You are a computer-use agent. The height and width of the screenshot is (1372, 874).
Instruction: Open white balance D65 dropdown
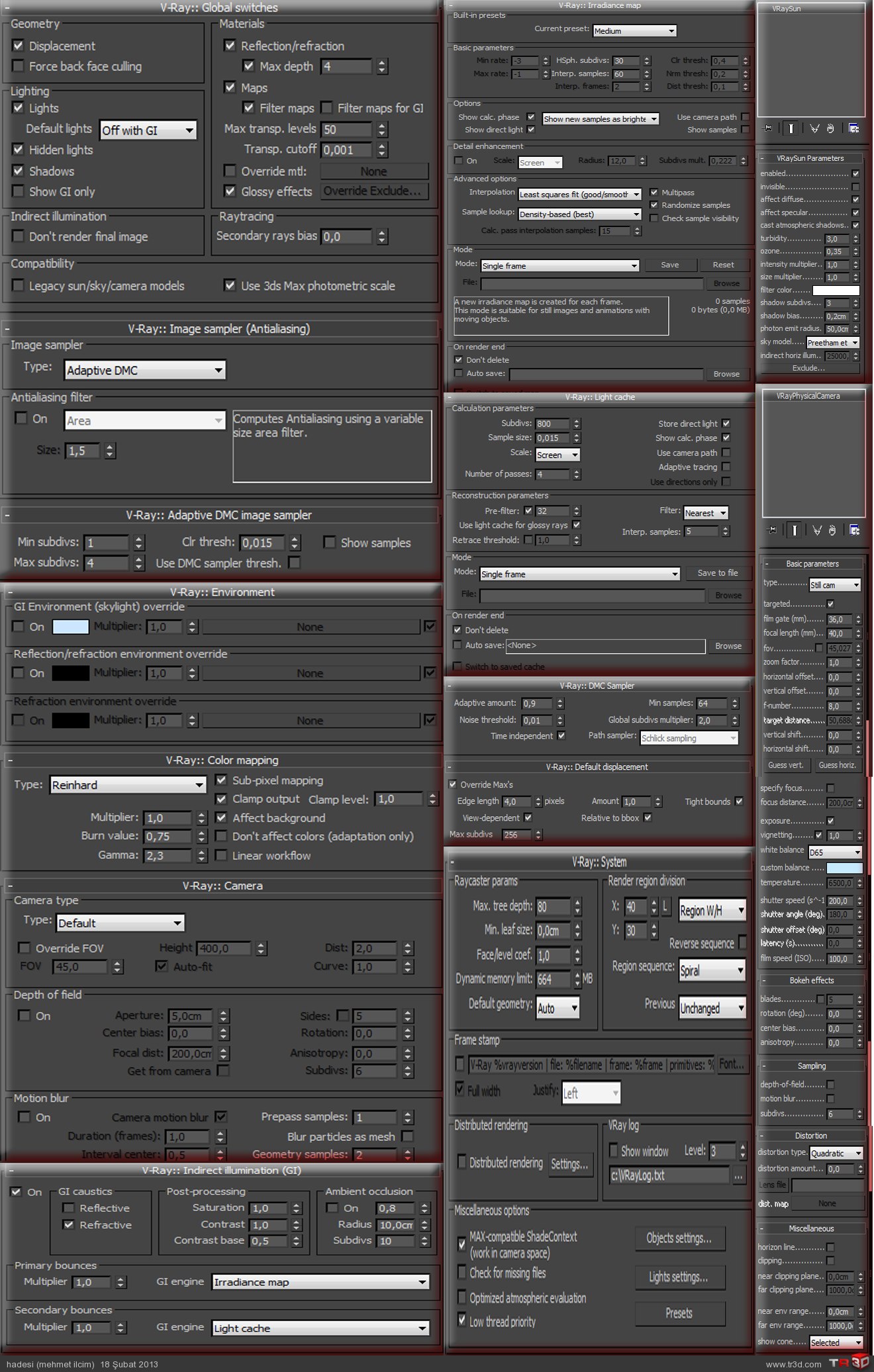[835, 852]
